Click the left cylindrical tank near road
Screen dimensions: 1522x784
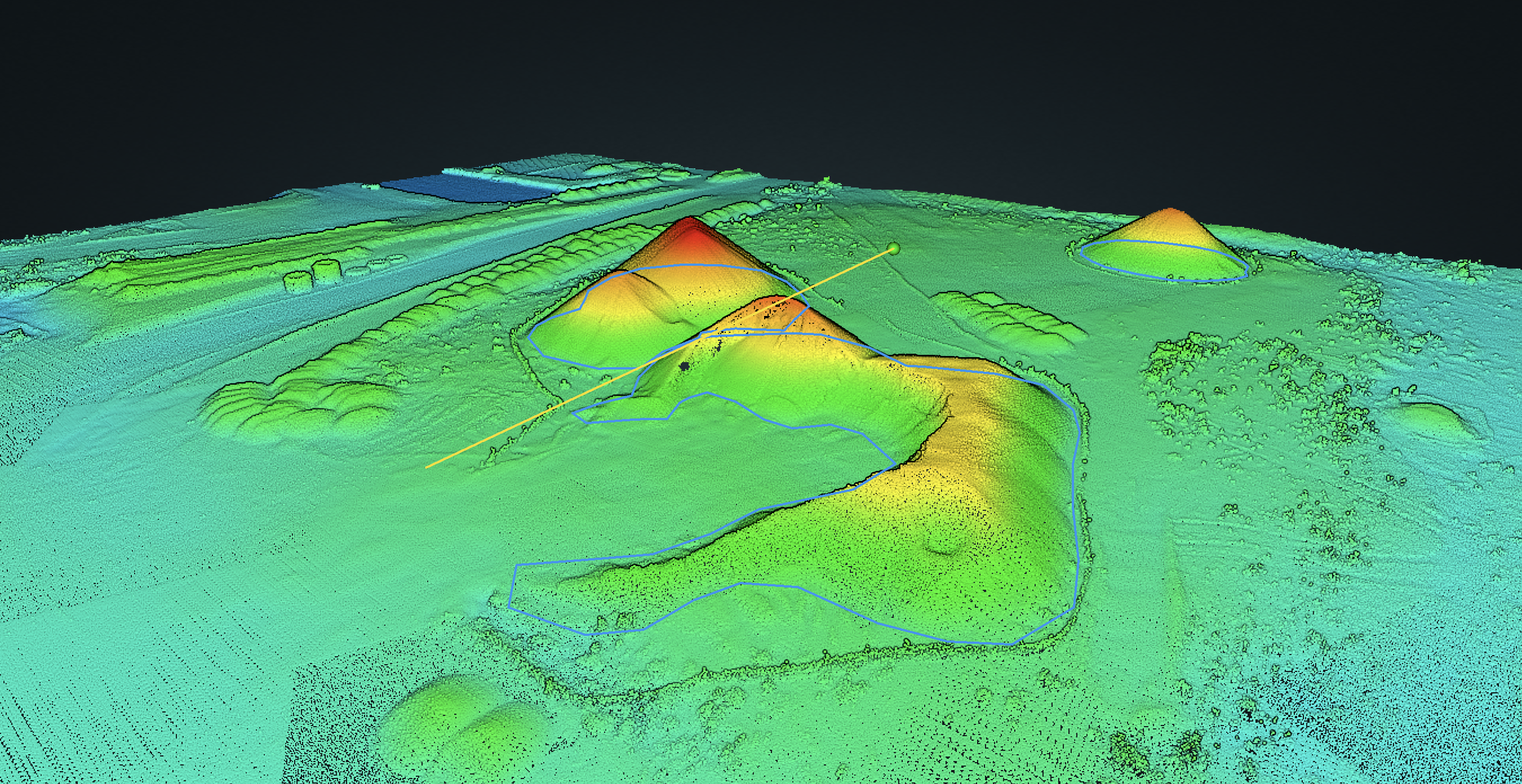click(298, 282)
